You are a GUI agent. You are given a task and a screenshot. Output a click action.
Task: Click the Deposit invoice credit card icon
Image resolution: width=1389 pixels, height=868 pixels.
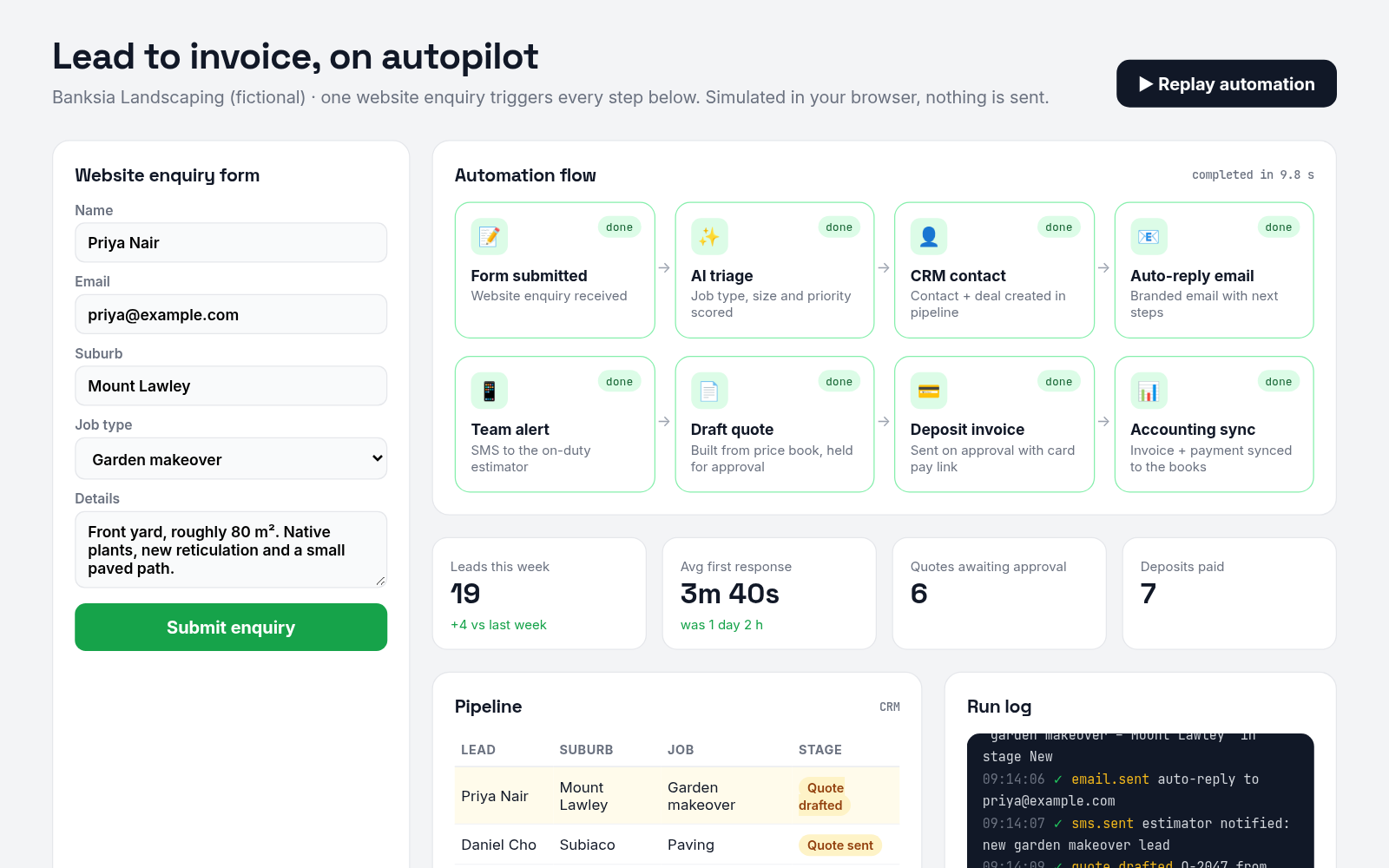929,391
